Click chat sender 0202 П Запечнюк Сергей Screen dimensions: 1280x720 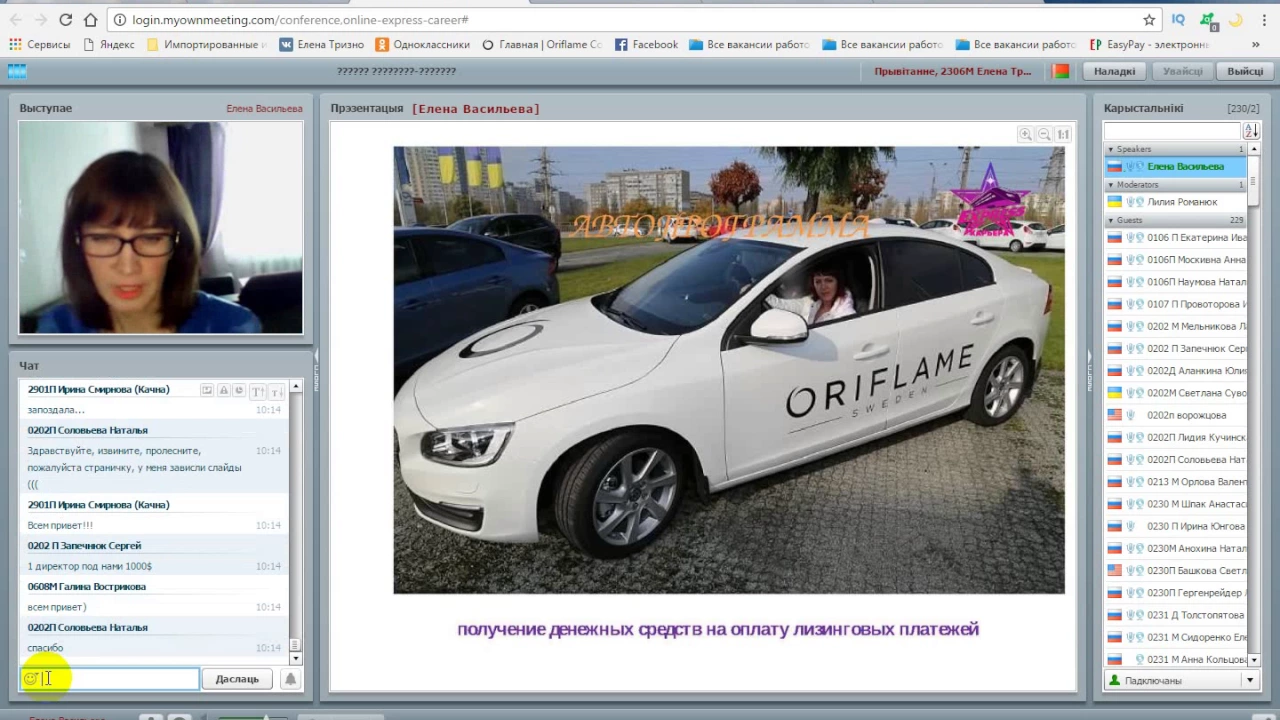pyautogui.click(x=85, y=546)
